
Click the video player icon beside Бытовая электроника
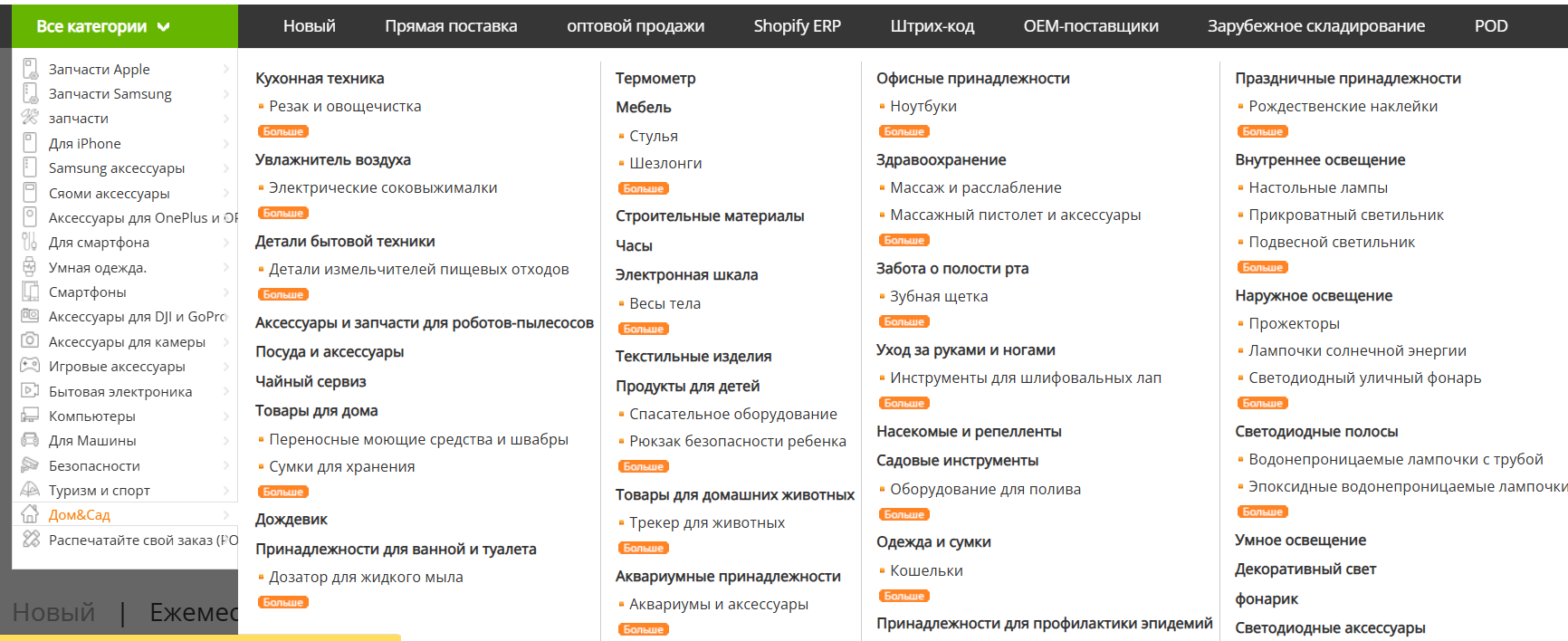point(30,390)
